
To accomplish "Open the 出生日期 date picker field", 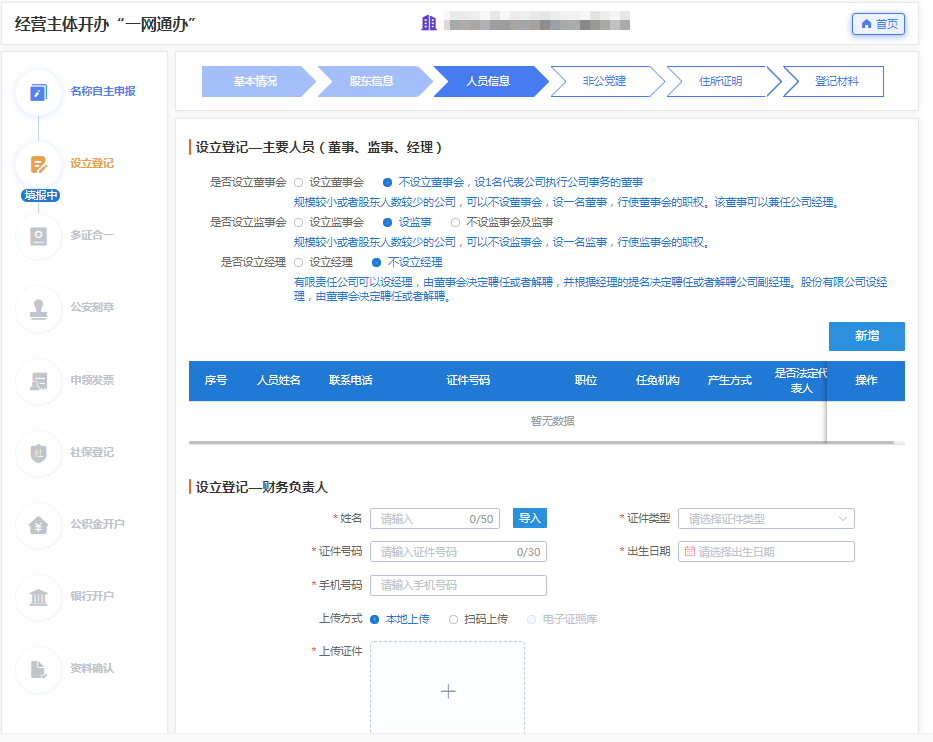I will coord(766,552).
